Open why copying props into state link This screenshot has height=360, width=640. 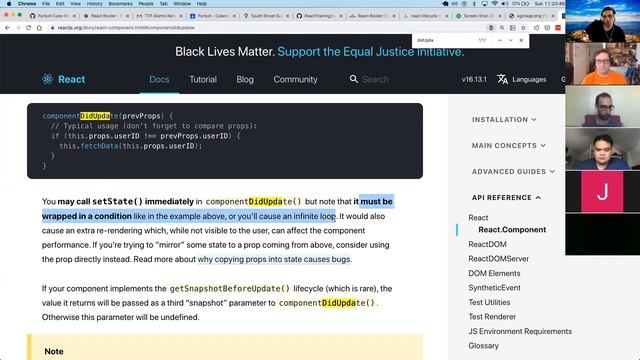click(x=274, y=259)
